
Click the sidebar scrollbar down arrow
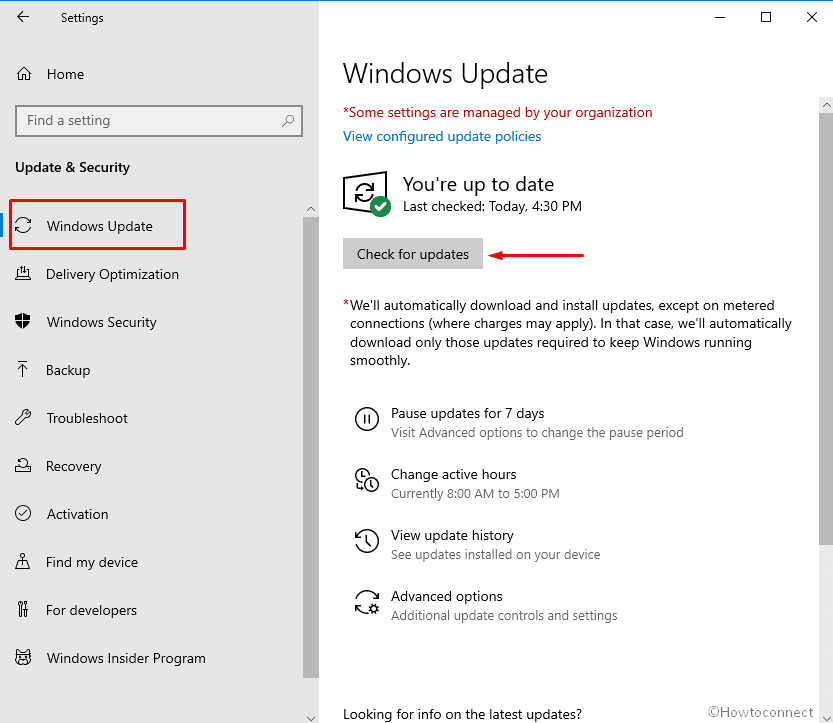[311, 718]
